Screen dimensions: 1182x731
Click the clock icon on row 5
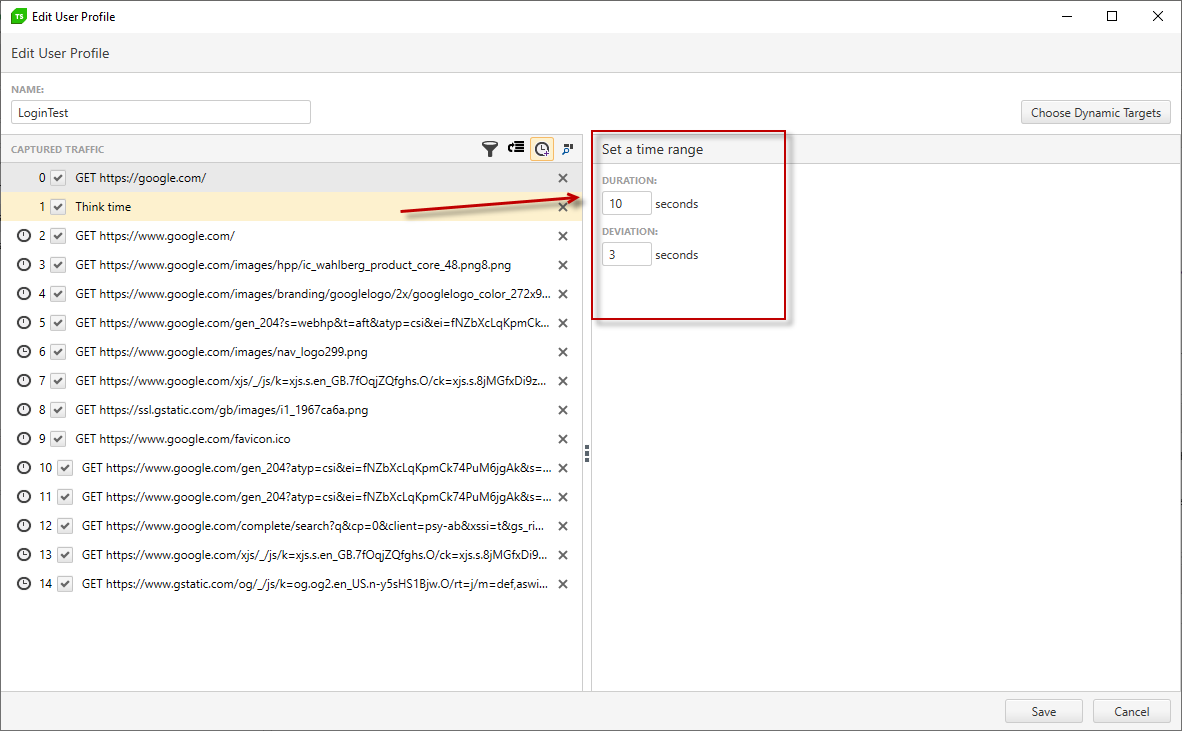[x=24, y=323]
